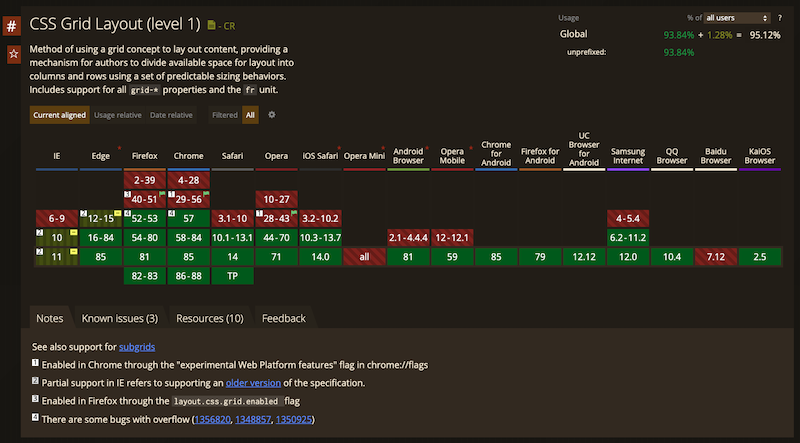Click the CR spec status document icon
This screenshot has width=800, height=443.
click(211, 25)
